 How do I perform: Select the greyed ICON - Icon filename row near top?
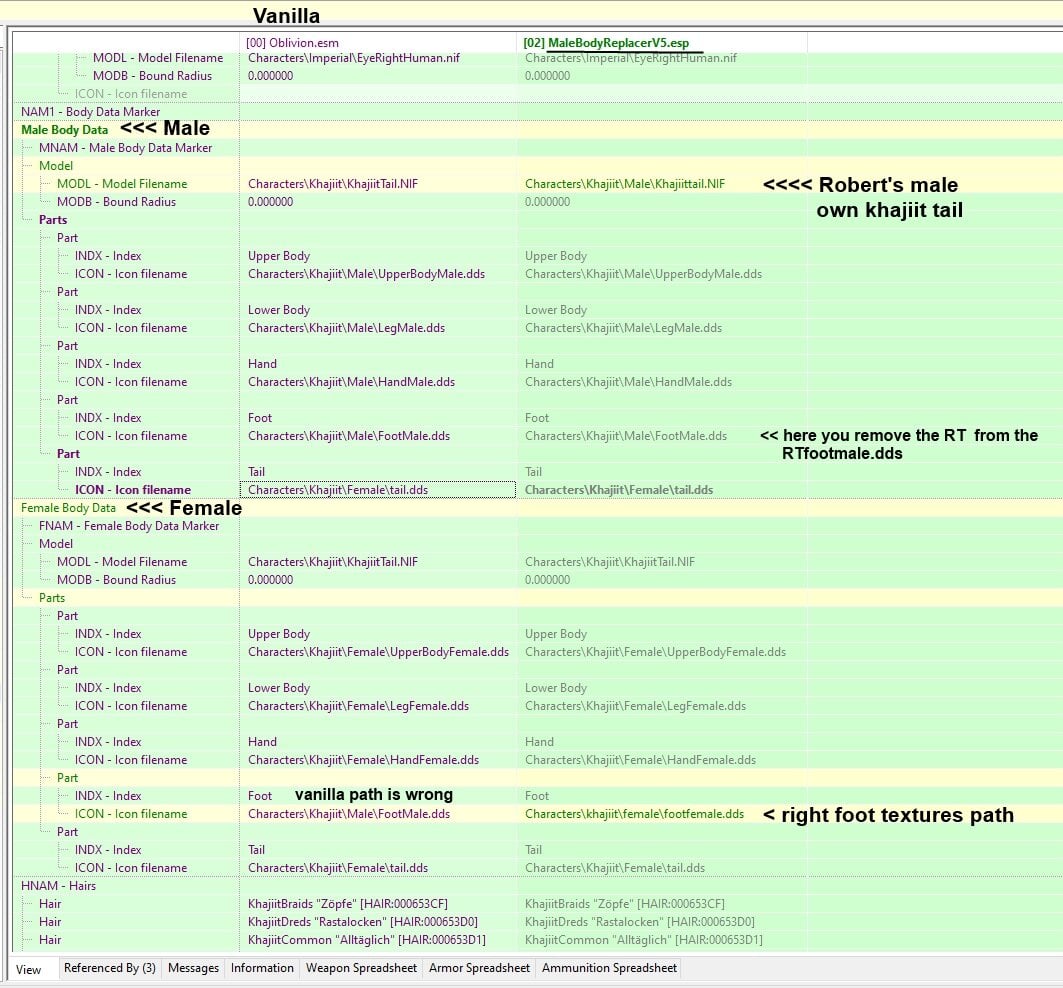click(131, 94)
